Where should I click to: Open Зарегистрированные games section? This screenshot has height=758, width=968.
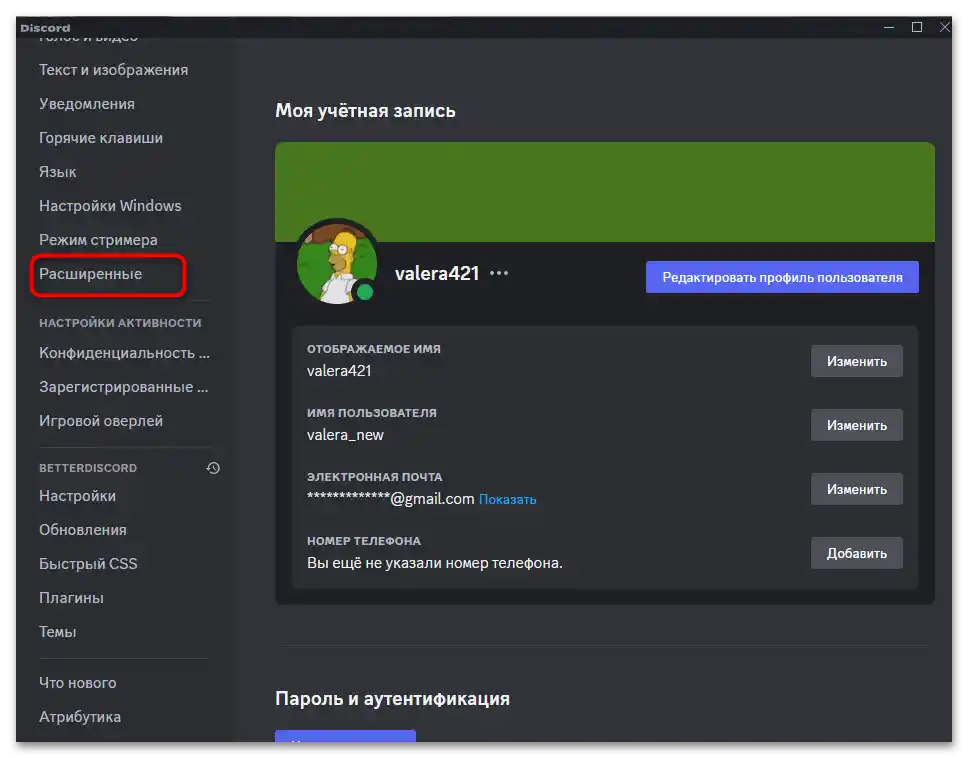click(124, 386)
